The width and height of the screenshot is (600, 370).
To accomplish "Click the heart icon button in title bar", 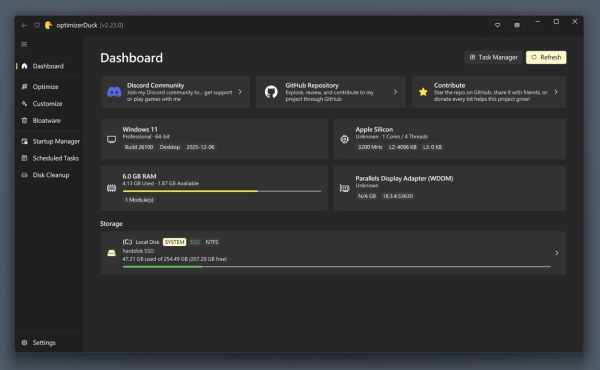I will point(497,25).
